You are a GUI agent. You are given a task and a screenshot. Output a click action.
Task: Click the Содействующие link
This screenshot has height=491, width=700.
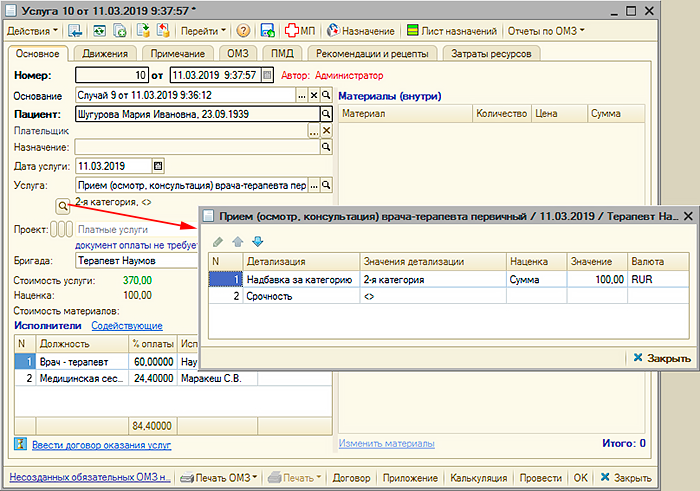tap(126, 325)
